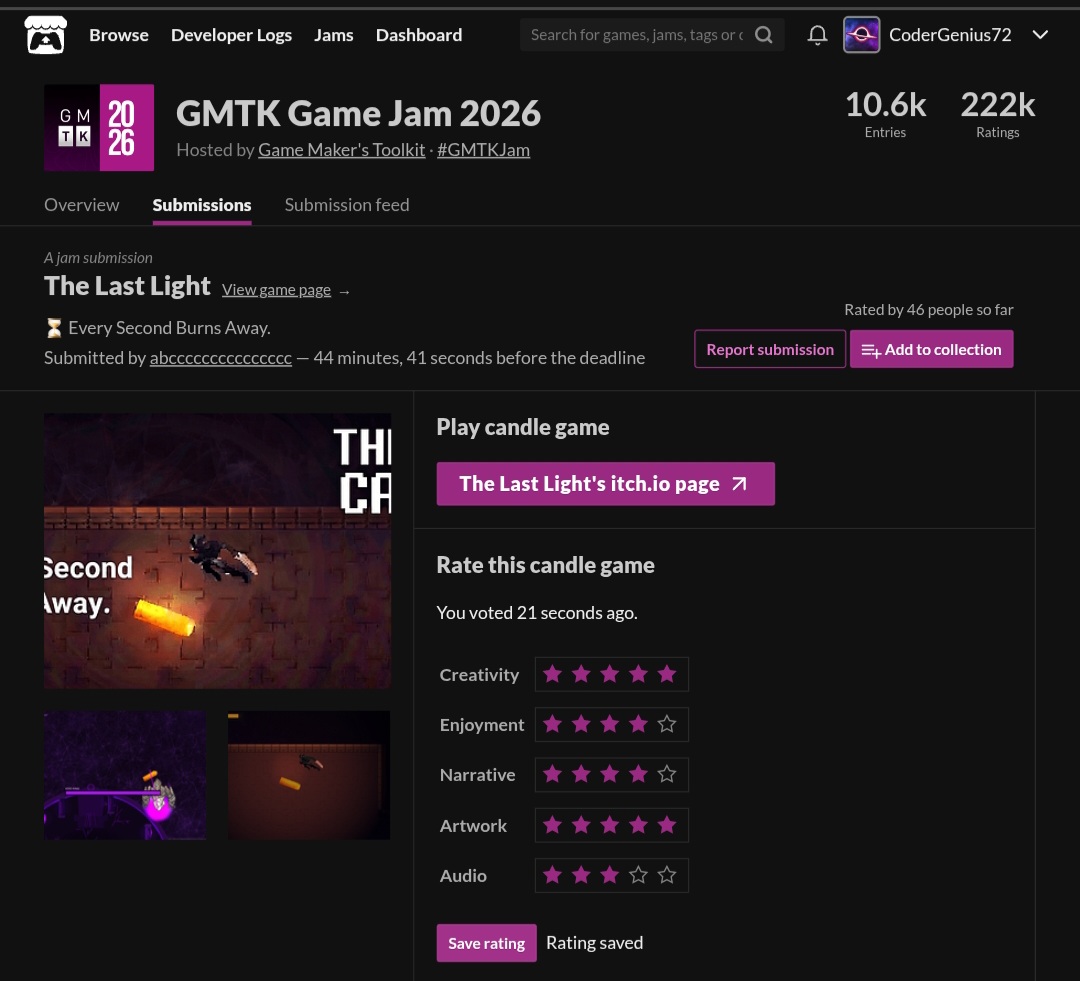Image resolution: width=1080 pixels, height=981 pixels.
Task: Set Narrative rating to two stars
Action: point(581,774)
